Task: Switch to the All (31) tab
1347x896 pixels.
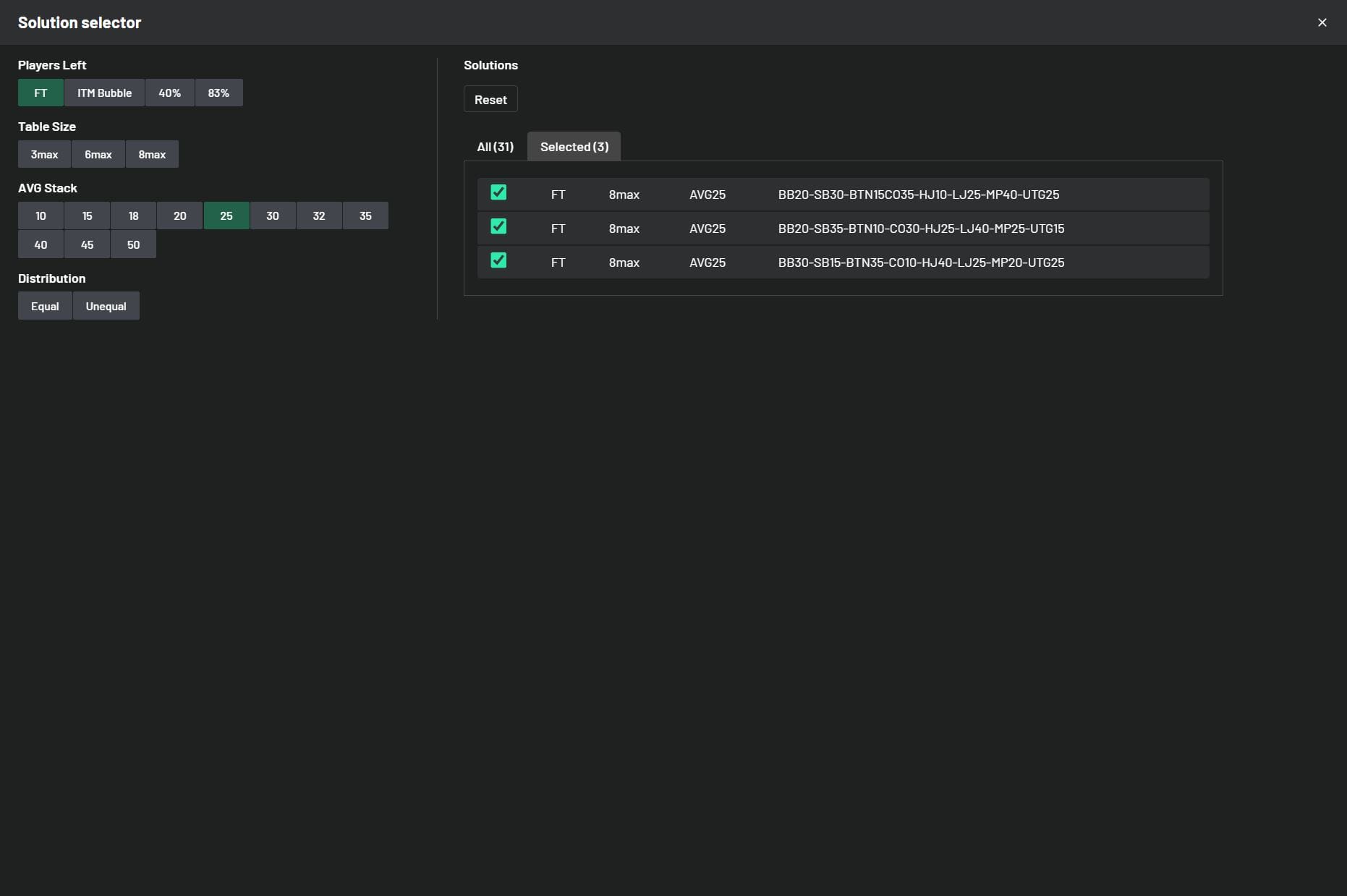Action: click(495, 147)
